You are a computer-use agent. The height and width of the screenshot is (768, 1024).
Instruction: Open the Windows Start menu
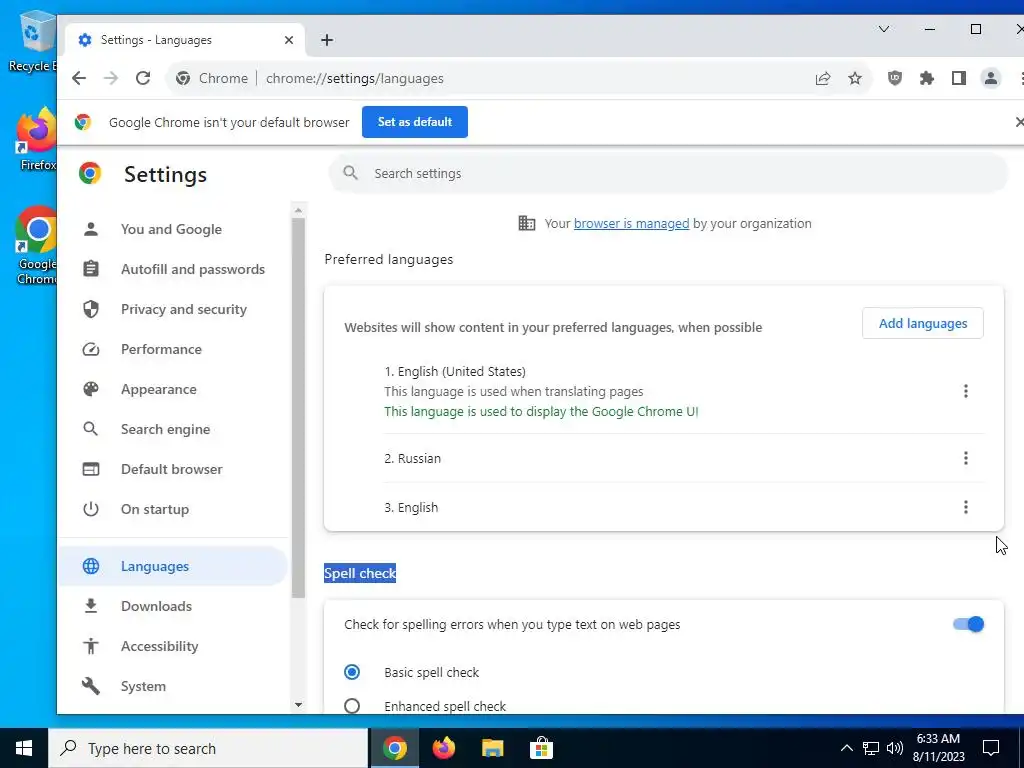[24, 748]
